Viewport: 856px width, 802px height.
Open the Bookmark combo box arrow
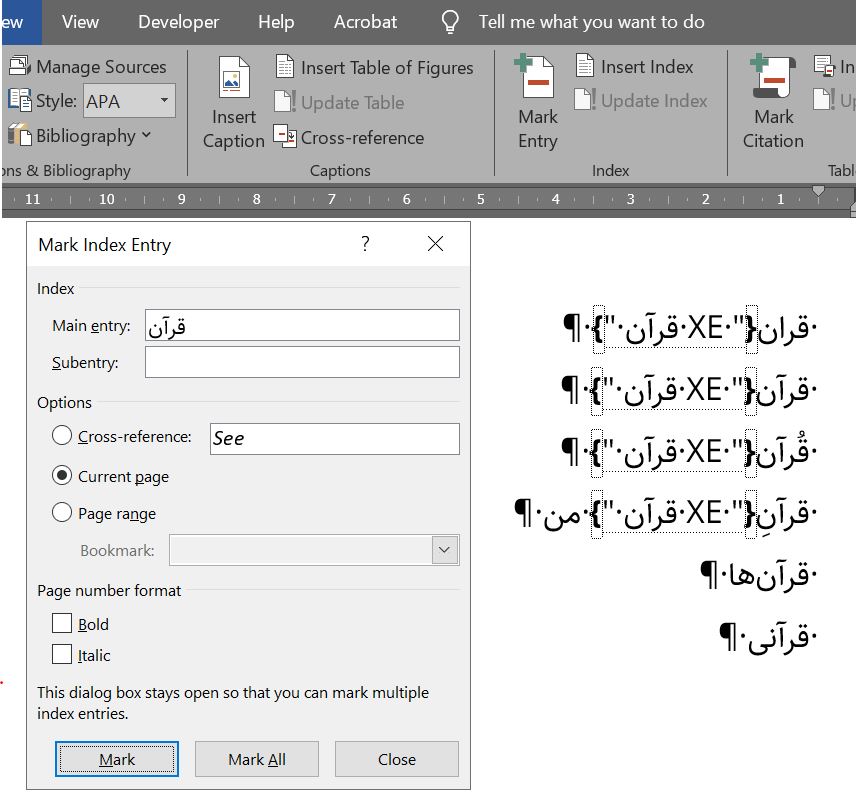[445, 550]
